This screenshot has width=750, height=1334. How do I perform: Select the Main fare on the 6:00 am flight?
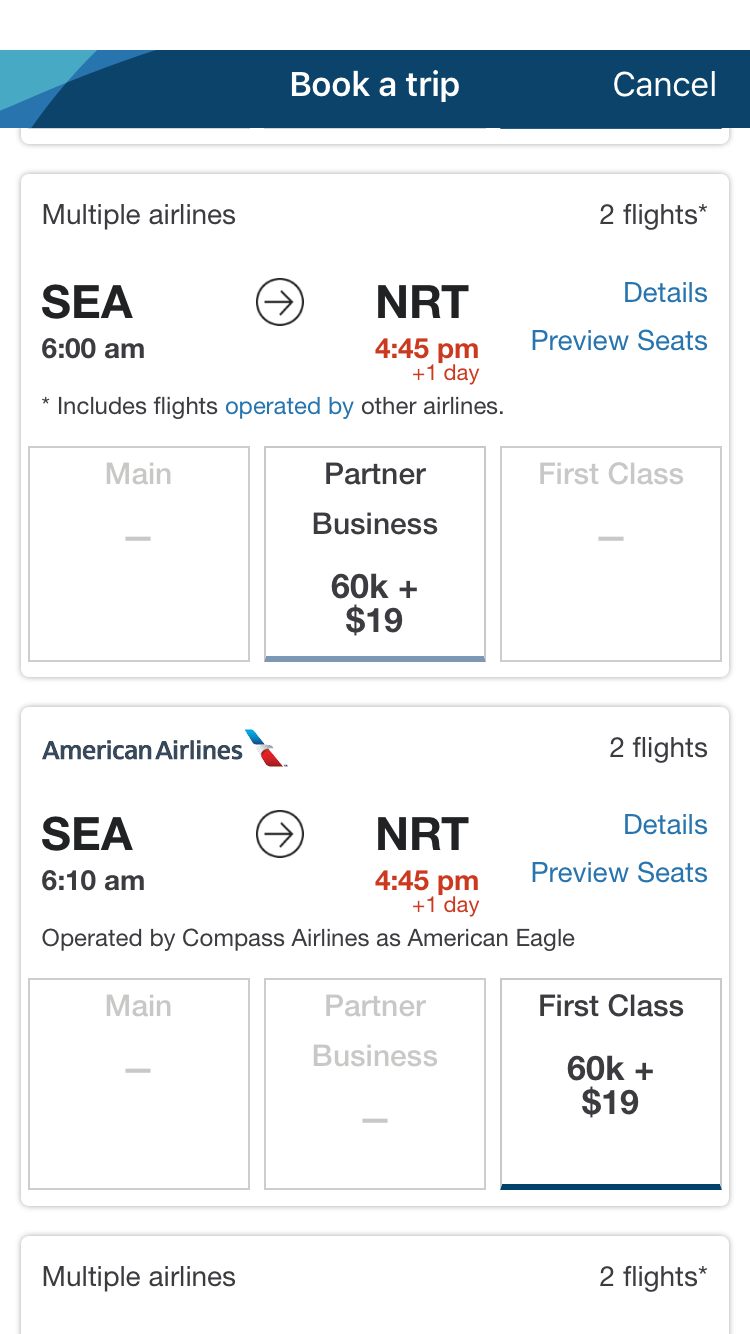139,554
